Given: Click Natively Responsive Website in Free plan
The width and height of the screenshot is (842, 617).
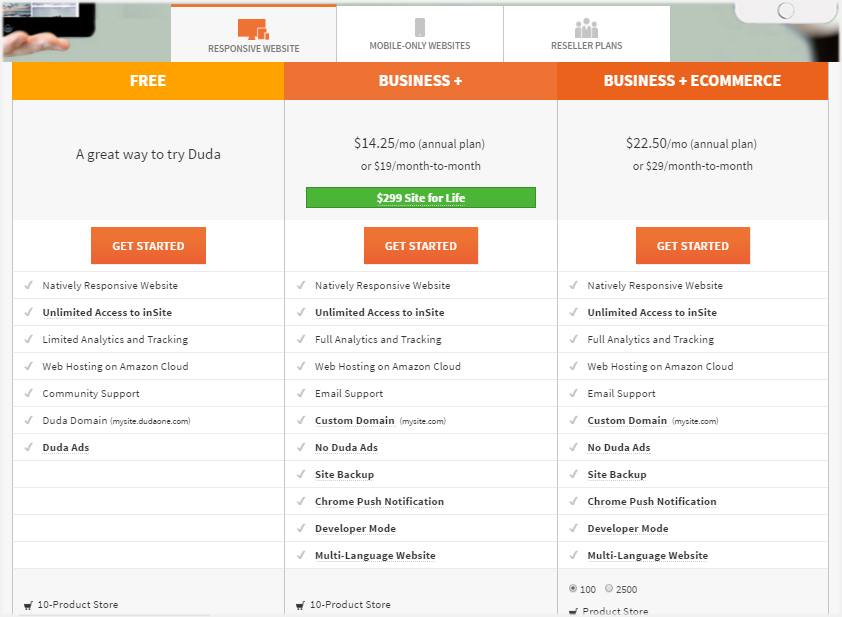Looking at the screenshot, I should tap(110, 286).
